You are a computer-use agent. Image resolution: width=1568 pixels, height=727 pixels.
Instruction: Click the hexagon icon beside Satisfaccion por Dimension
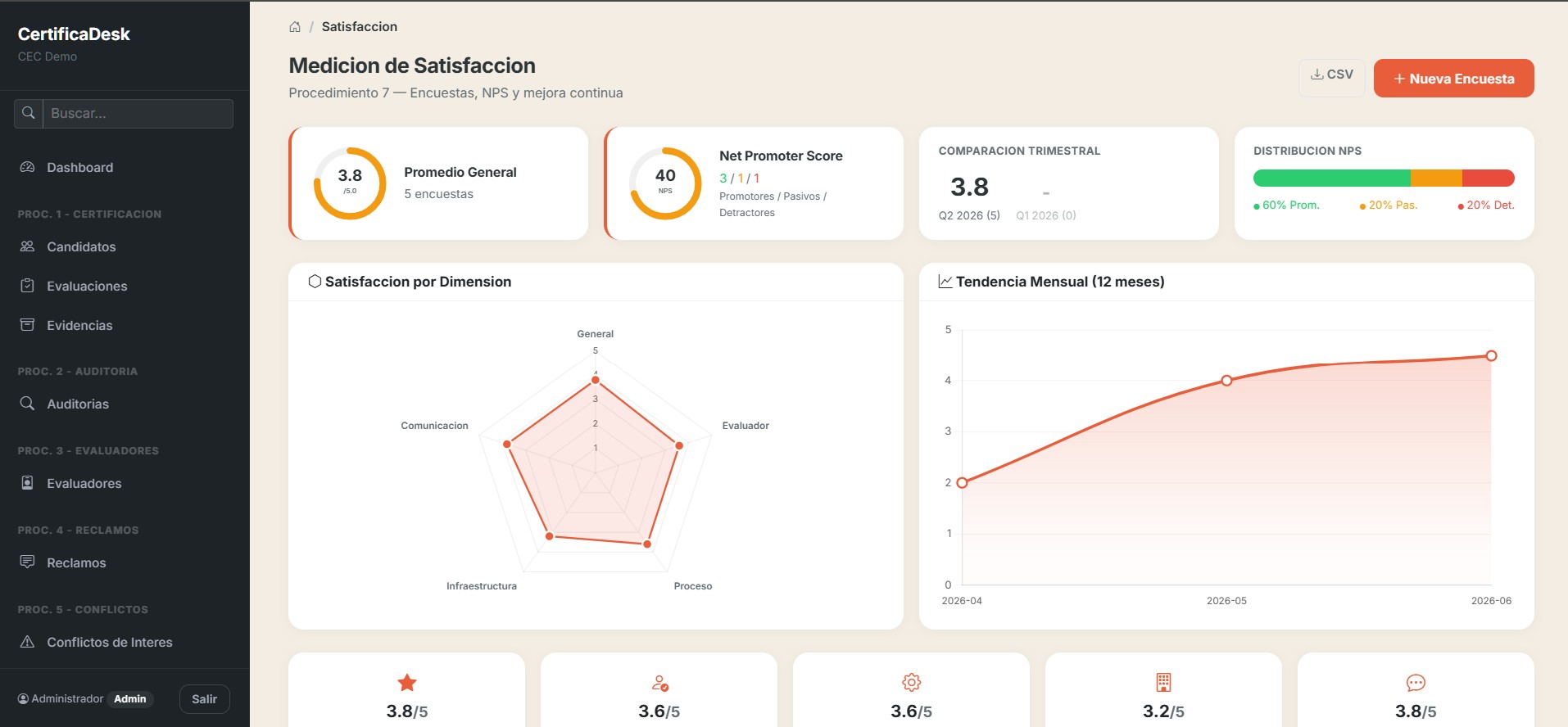coord(315,281)
